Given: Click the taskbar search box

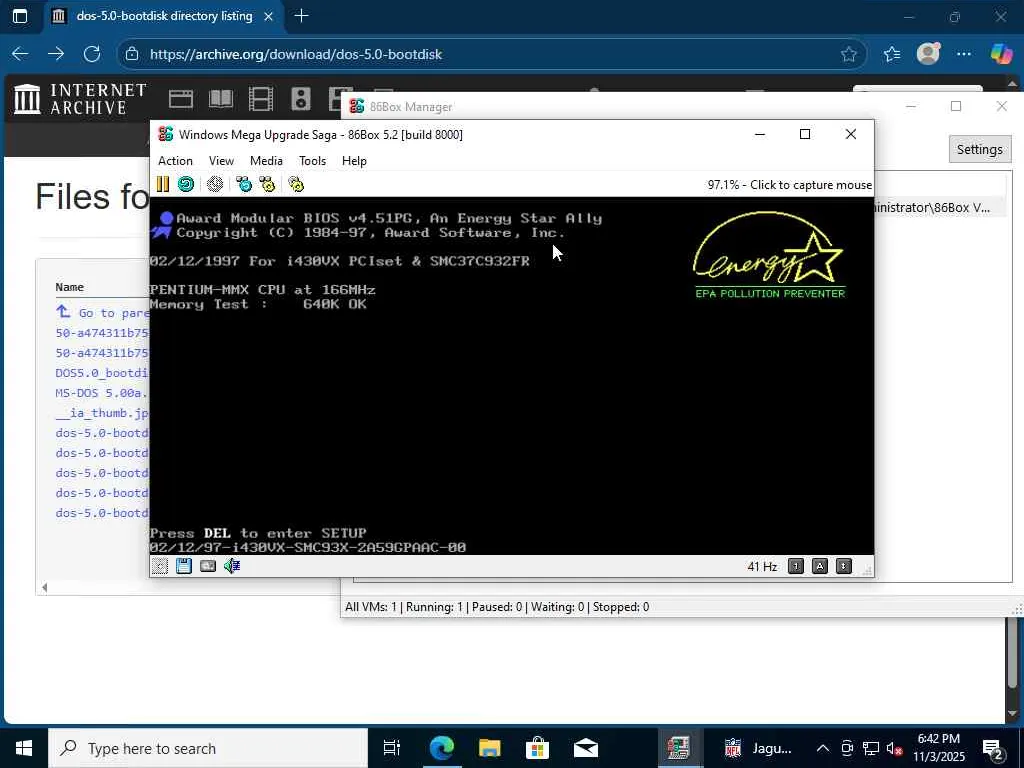Looking at the screenshot, I should (208, 748).
